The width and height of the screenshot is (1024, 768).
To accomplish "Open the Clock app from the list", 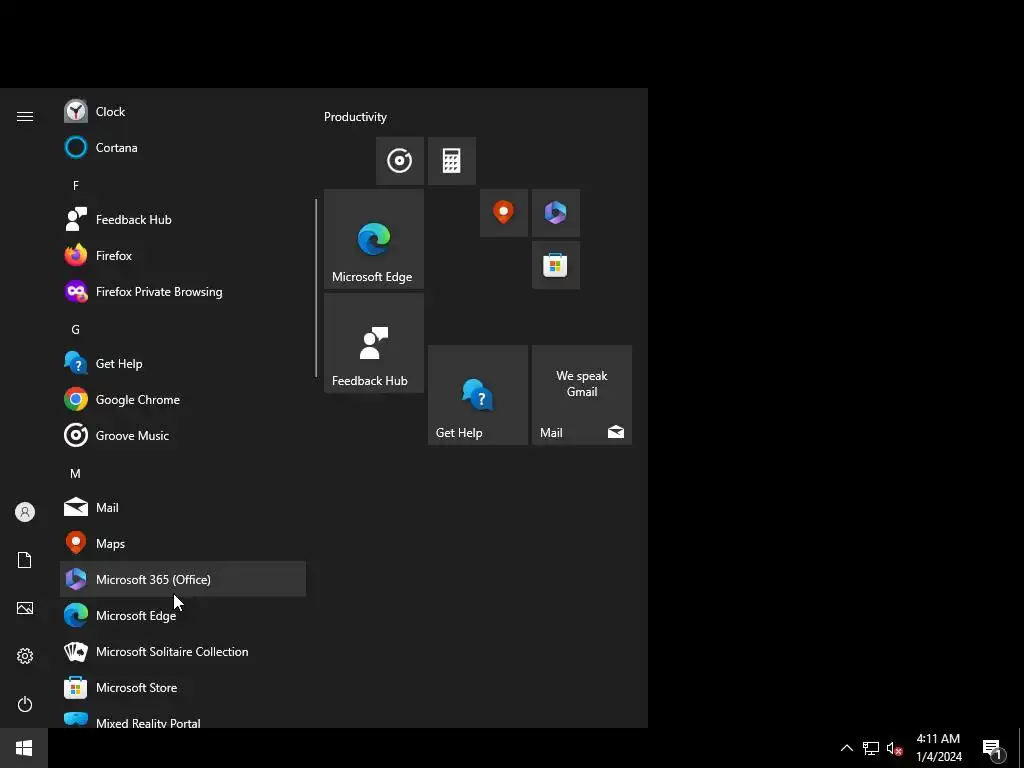I will 183,112.
